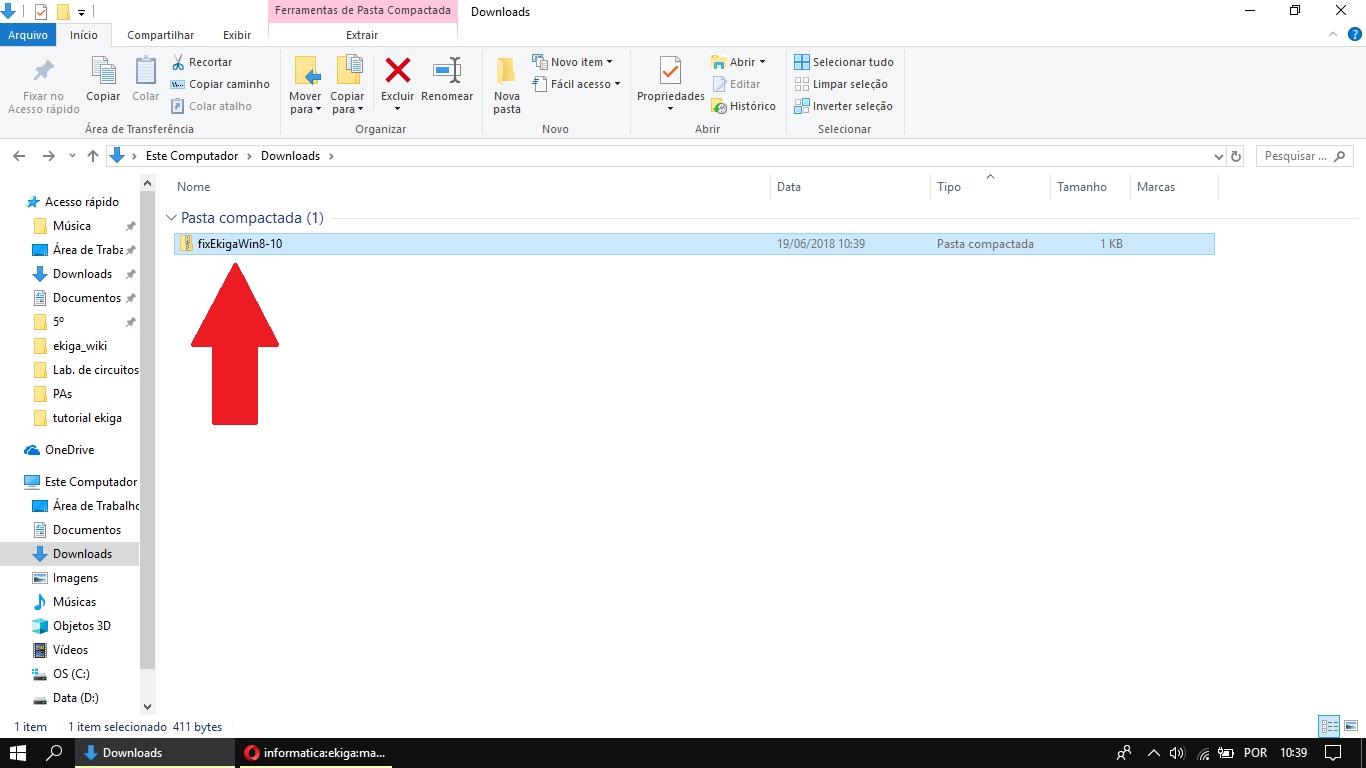The height and width of the screenshot is (768, 1366).
Task: Collapse the Pasta compactada group
Action: (172, 218)
